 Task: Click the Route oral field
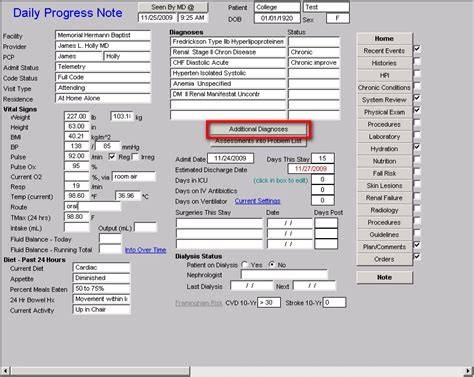pyautogui.click(x=93, y=206)
